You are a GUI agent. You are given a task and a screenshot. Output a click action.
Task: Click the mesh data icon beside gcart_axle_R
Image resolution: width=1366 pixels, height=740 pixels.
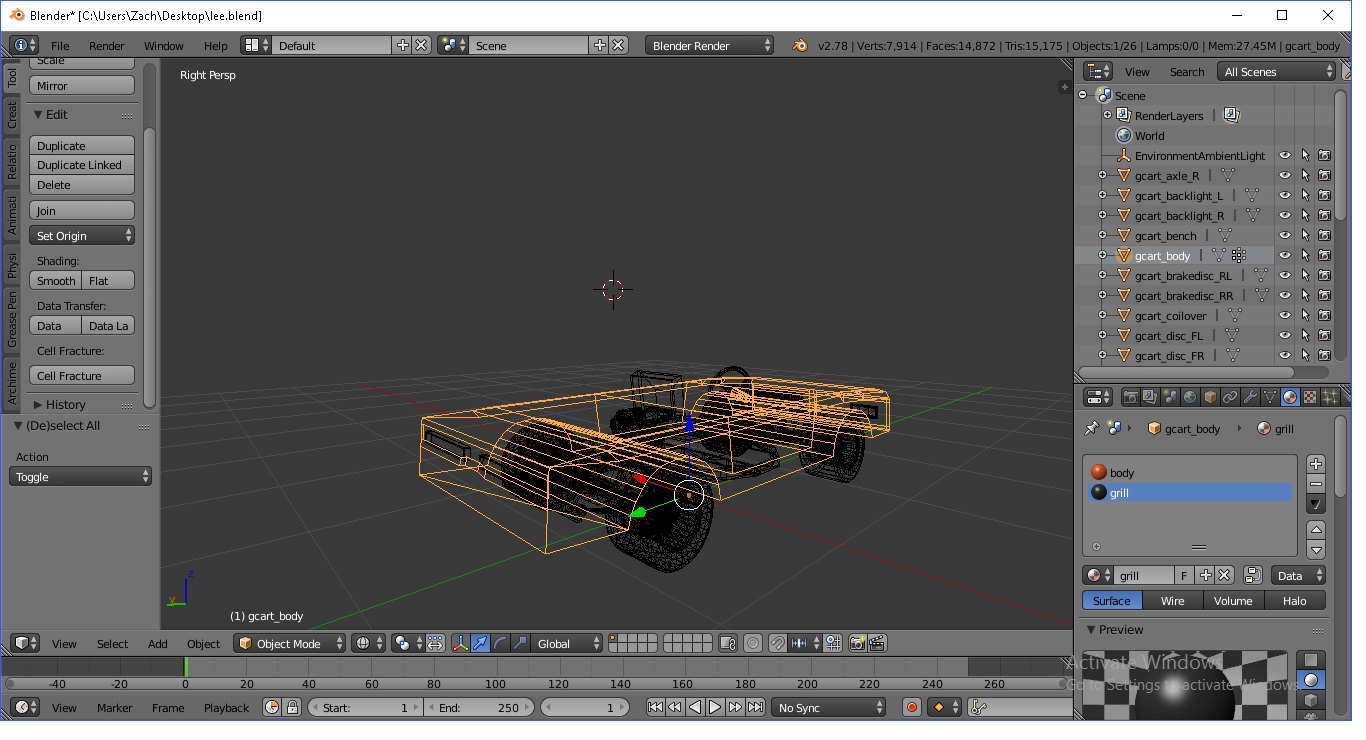(x=1228, y=176)
